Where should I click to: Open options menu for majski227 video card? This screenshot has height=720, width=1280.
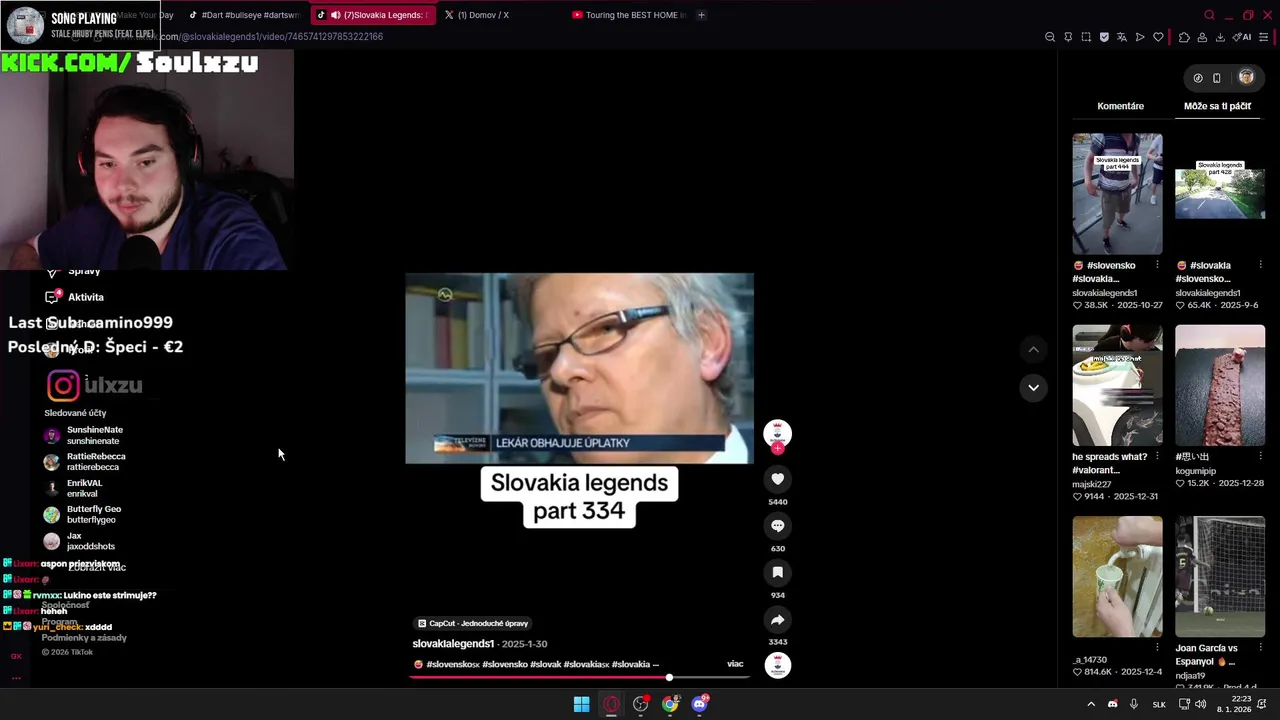[1157, 457]
